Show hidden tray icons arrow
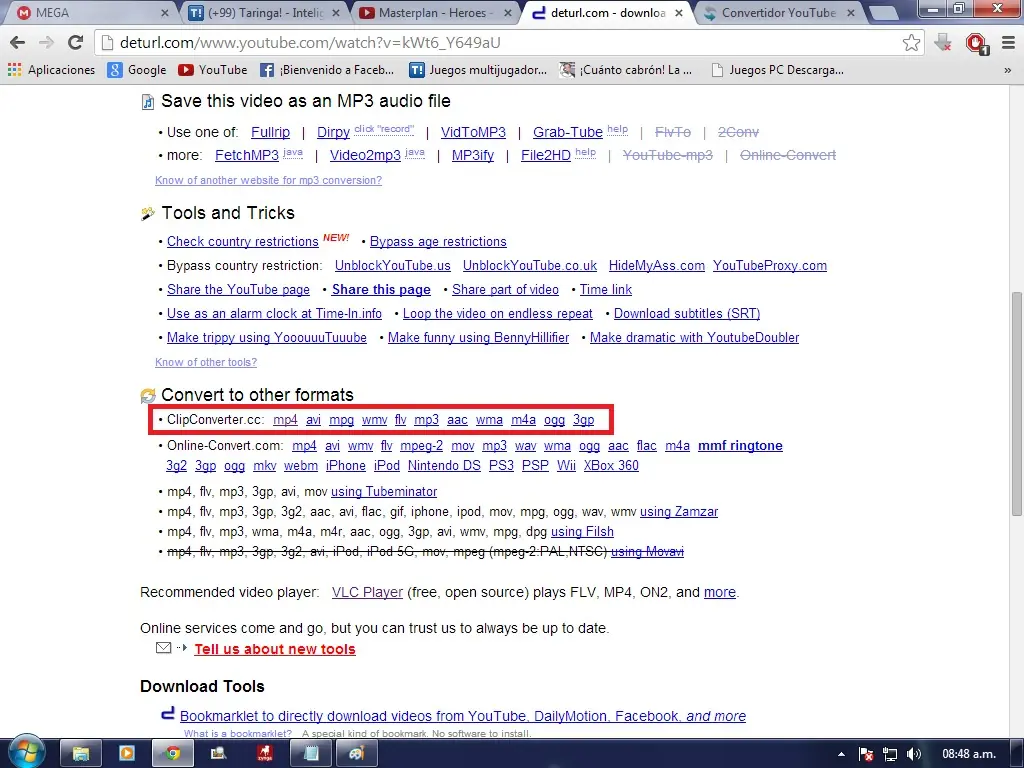The height and width of the screenshot is (768, 1024). [841, 754]
